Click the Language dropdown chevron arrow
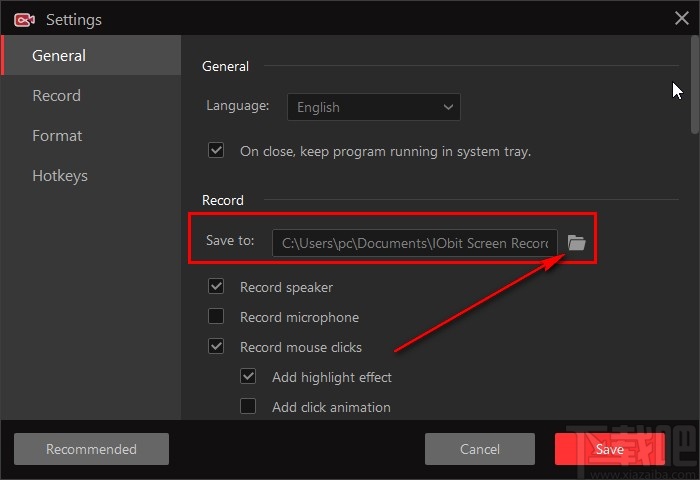Screen dimensions: 700x480 tap(448, 107)
